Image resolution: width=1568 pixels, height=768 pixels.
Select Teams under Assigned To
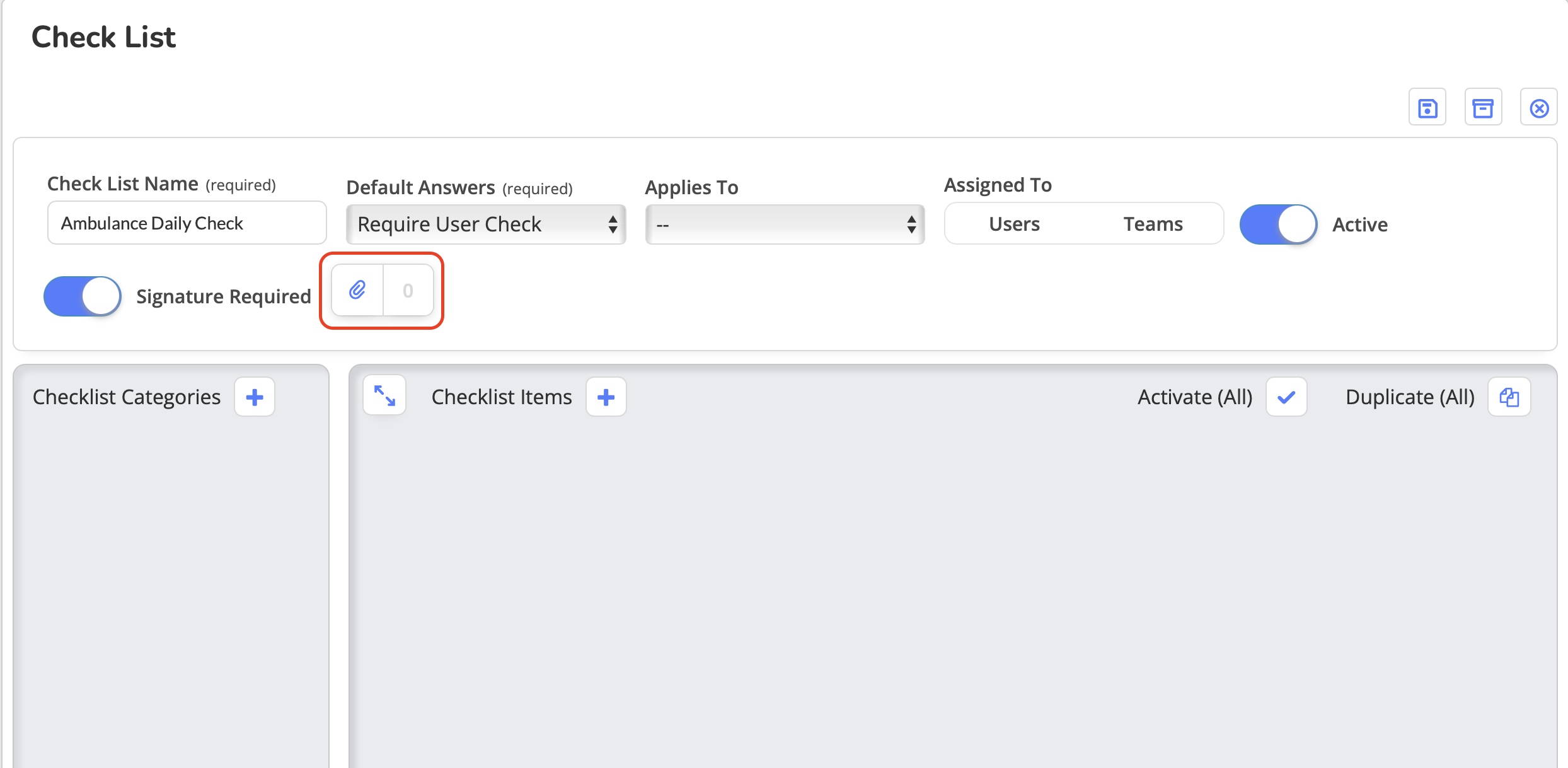[1153, 224]
